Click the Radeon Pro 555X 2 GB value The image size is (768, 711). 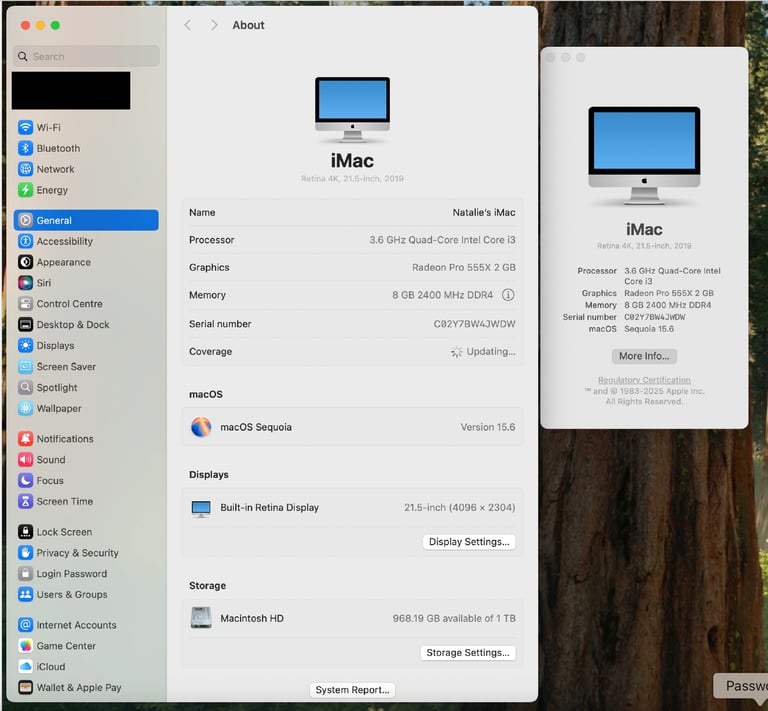tap(464, 267)
